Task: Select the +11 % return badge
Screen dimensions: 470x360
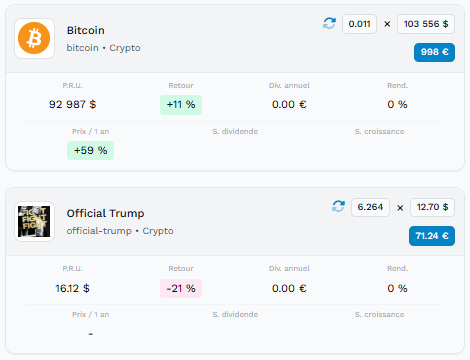Action: [181, 105]
